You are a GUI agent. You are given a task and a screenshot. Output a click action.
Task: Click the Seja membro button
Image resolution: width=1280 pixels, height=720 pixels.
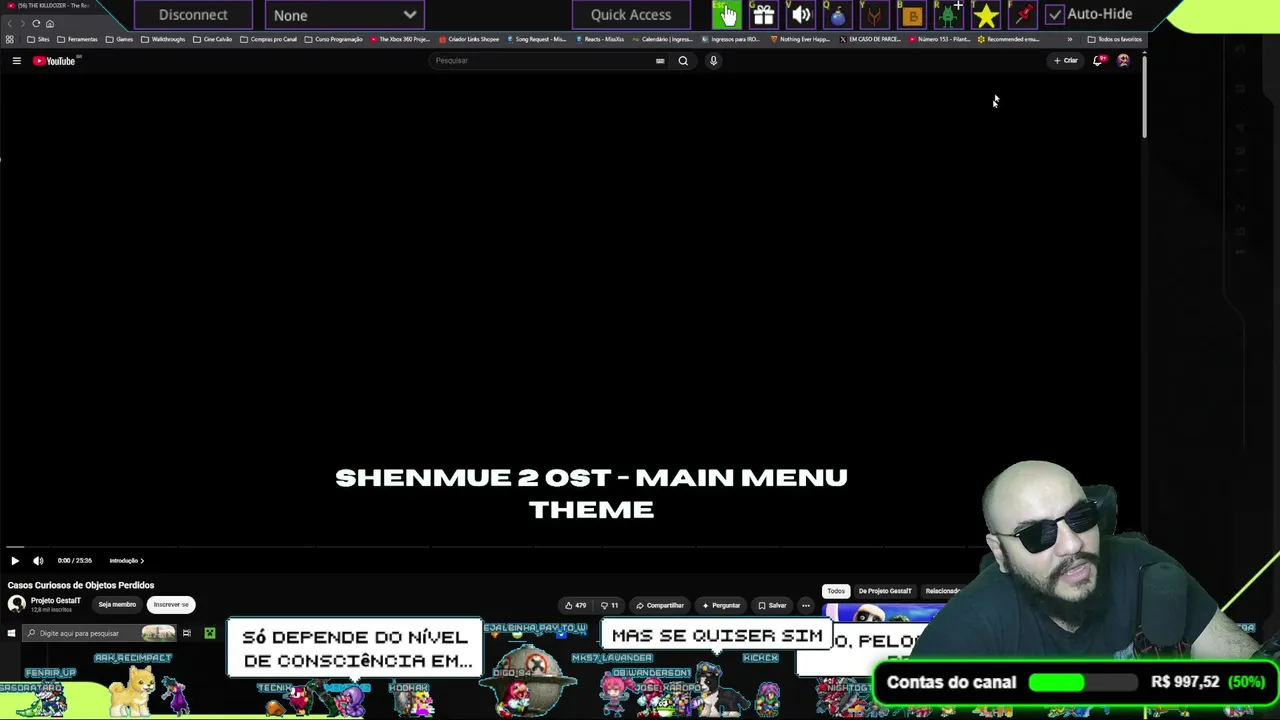pyautogui.click(x=117, y=604)
